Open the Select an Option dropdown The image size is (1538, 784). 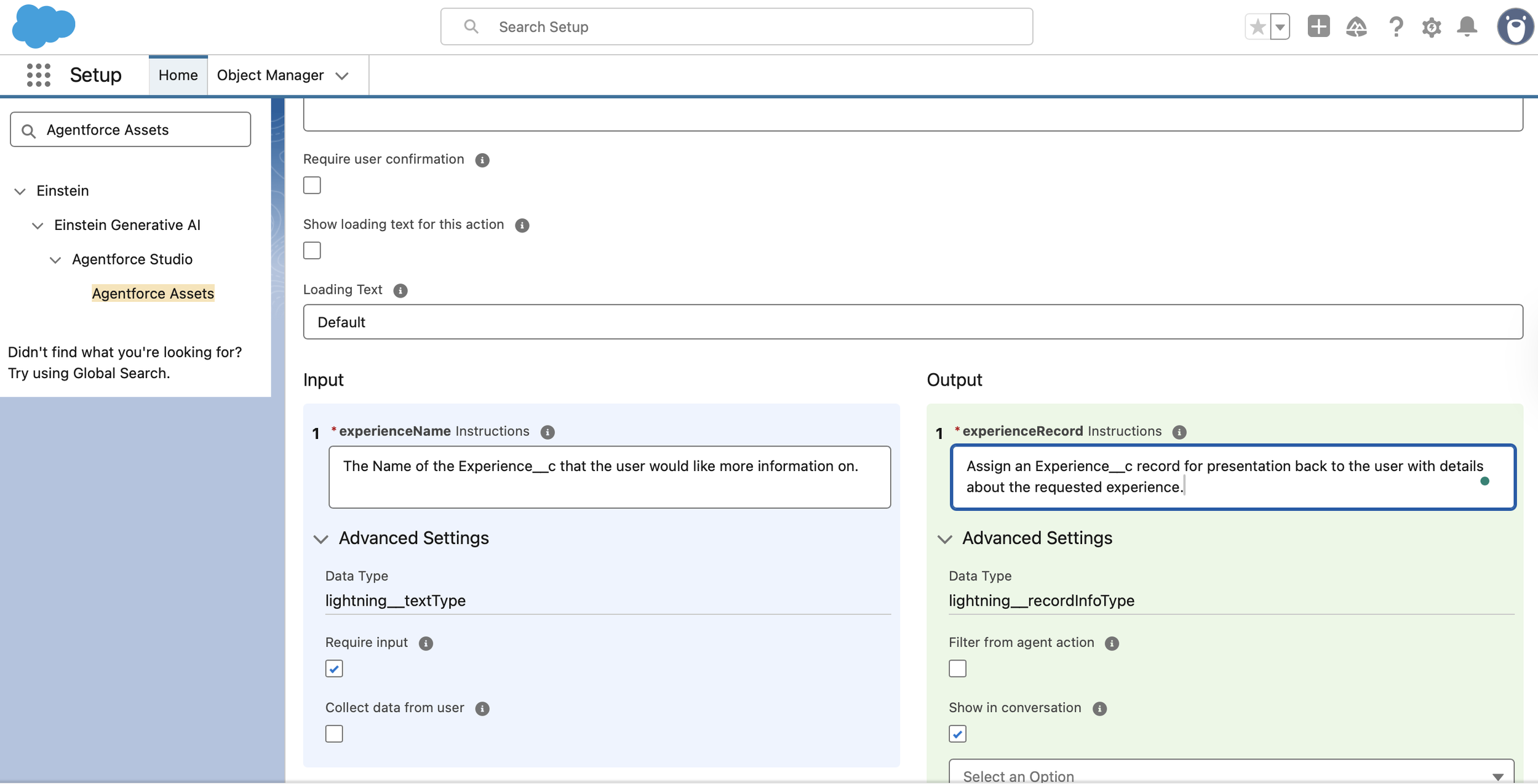point(1230,775)
